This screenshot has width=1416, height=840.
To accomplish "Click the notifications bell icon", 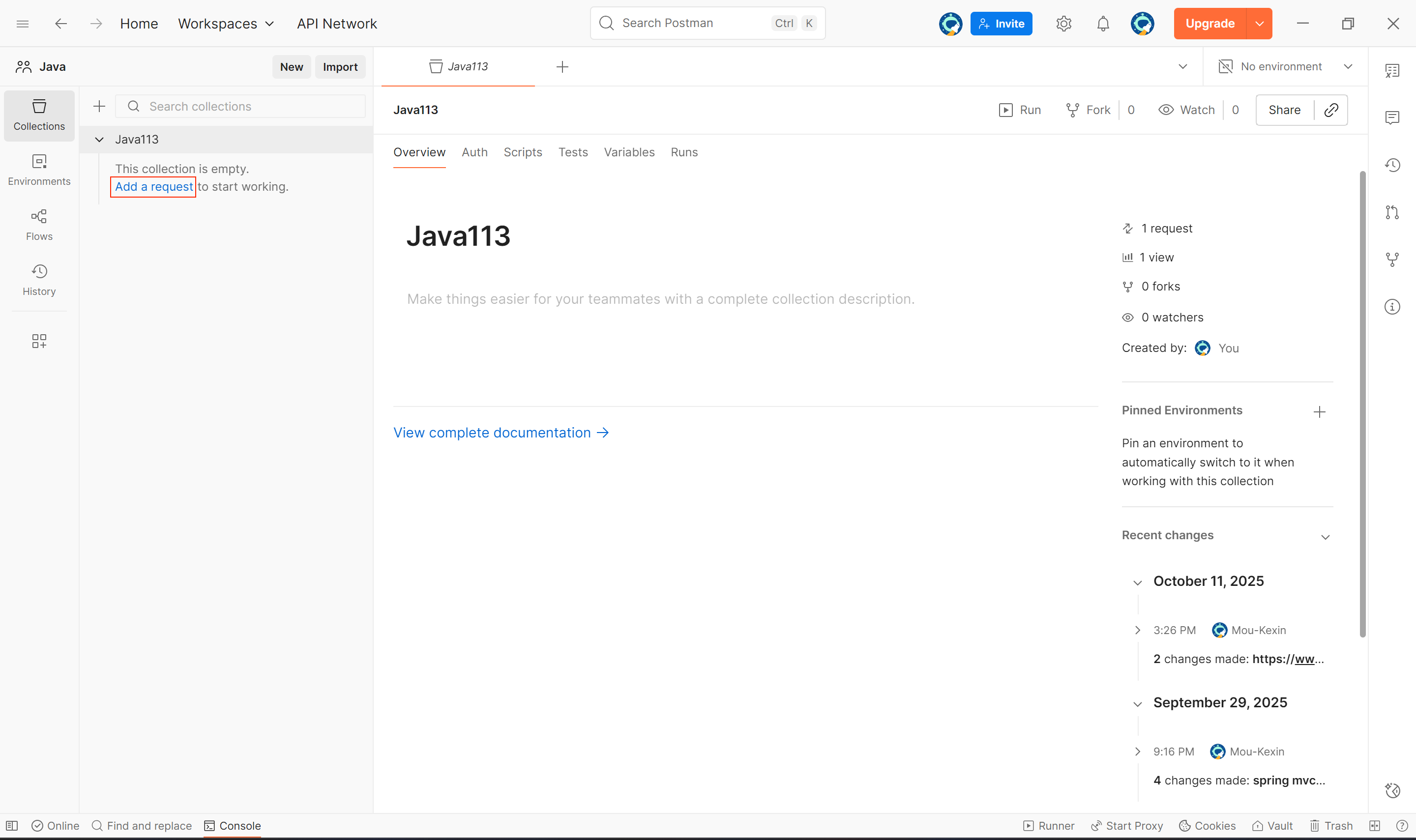I will [x=1102, y=24].
